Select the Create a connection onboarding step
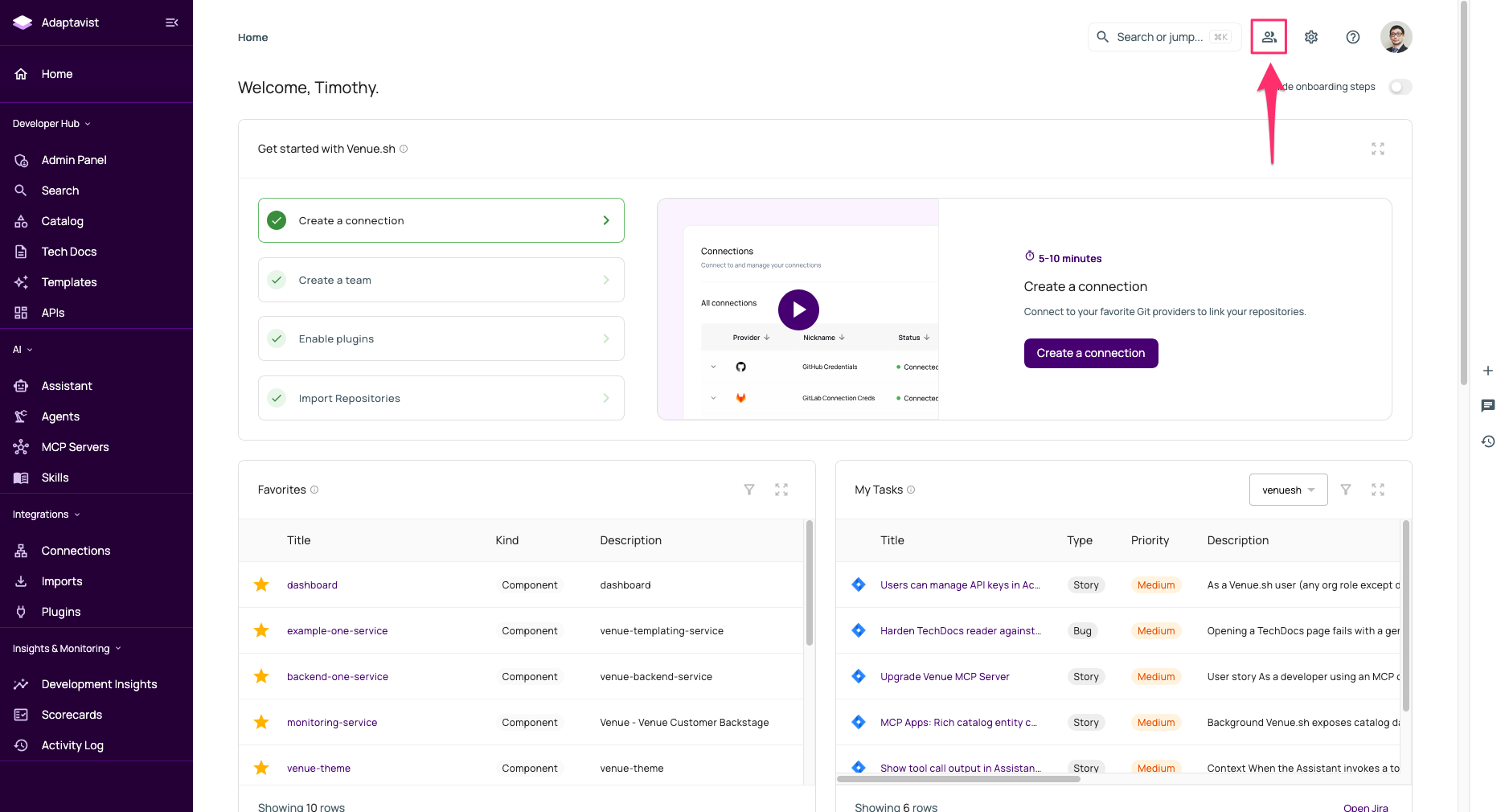The width and height of the screenshot is (1505, 812). (441, 220)
